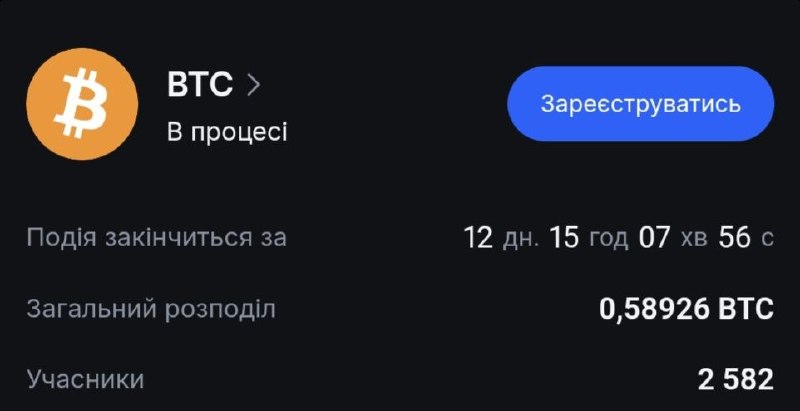Click the "с" seconds unit label

[767, 239]
